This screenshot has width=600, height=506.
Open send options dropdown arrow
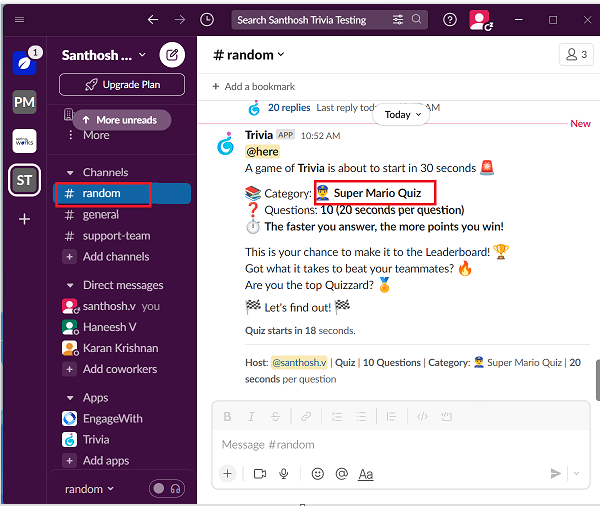click(x=576, y=474)
